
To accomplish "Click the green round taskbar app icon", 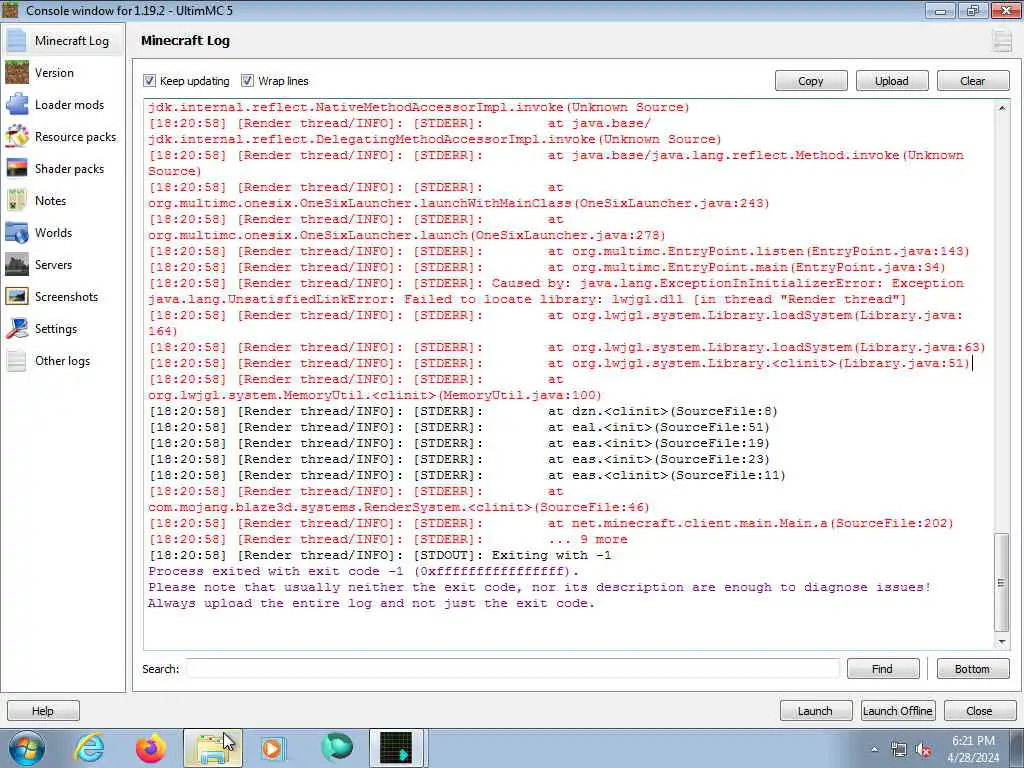I will [336, 748].
